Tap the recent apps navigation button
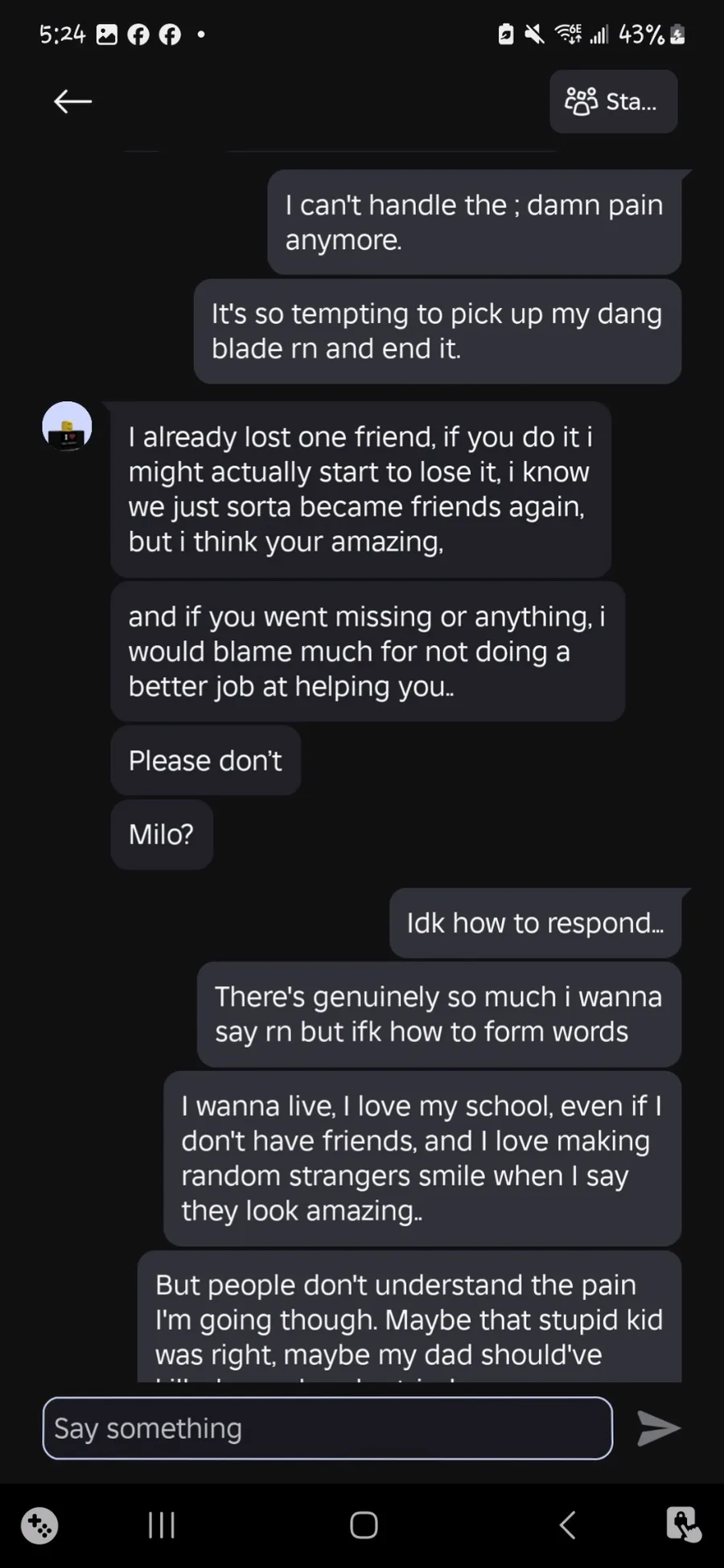 (162, 1525)
